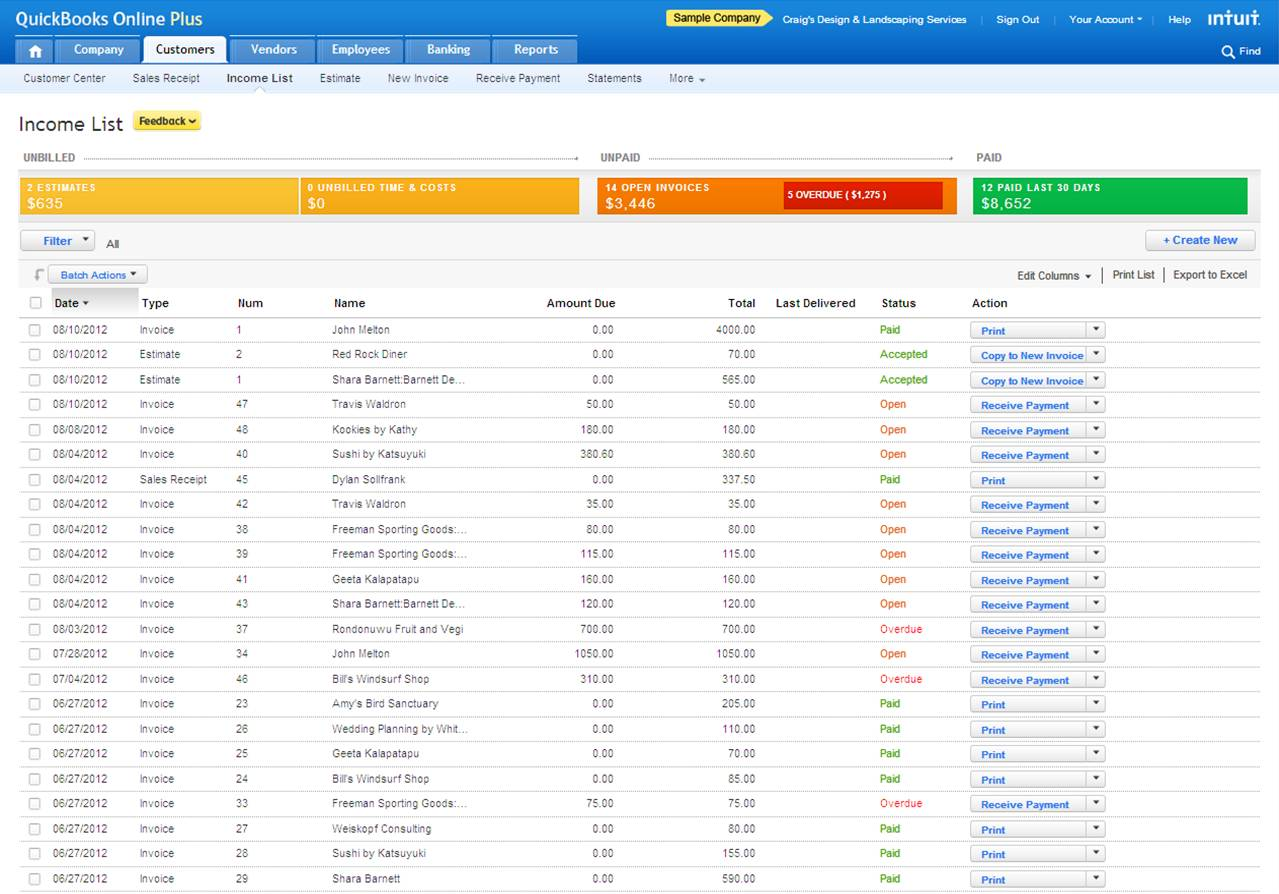Click Overdue status for Freeman Sporting Goods invoice 33
Image resolution: width=1279 pixels, height=894 pixels.
pos(901,803)
